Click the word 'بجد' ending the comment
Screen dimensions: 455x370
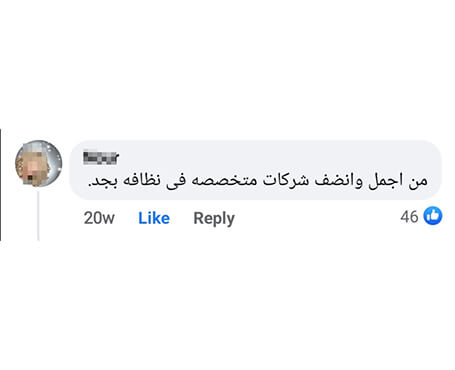pos(103,182)
